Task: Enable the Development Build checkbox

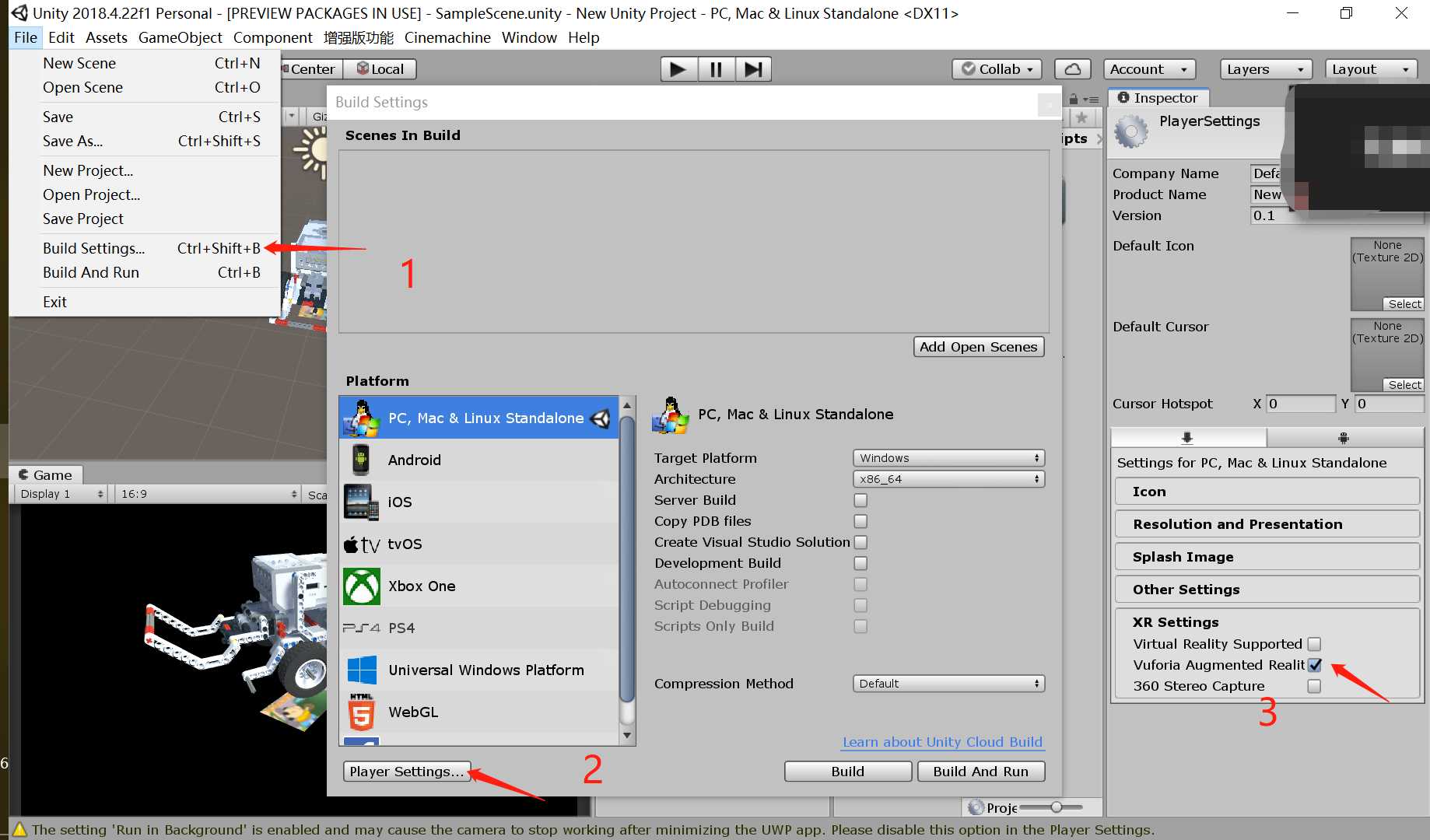Action: point(860,563)
